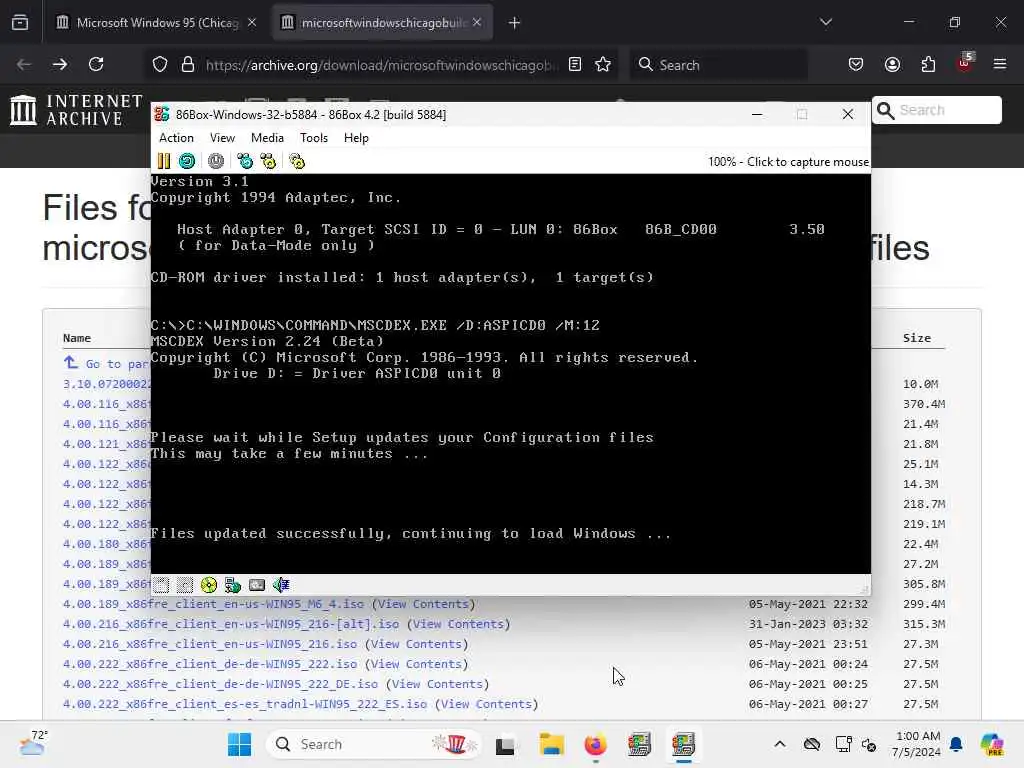Click the Name column header
This screenshot has height=768, width=1024.
77,338
